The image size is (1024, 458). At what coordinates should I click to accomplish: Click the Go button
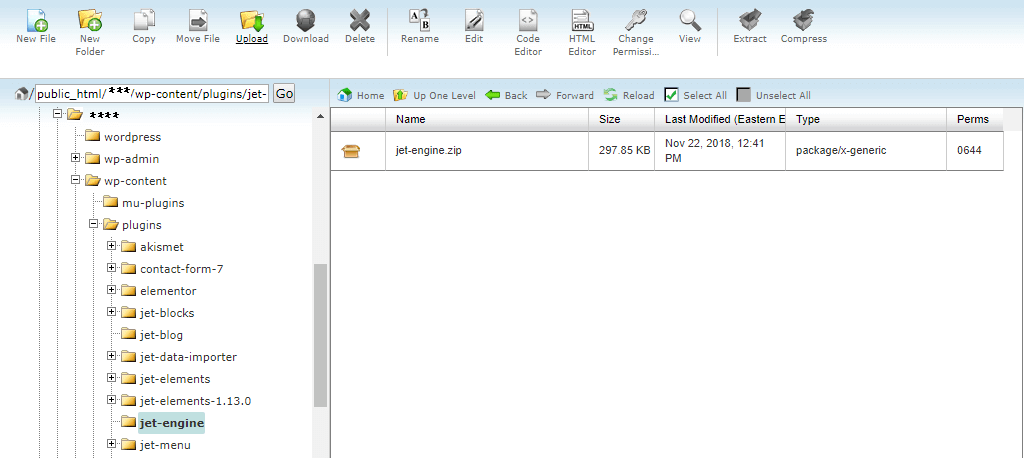284,94
